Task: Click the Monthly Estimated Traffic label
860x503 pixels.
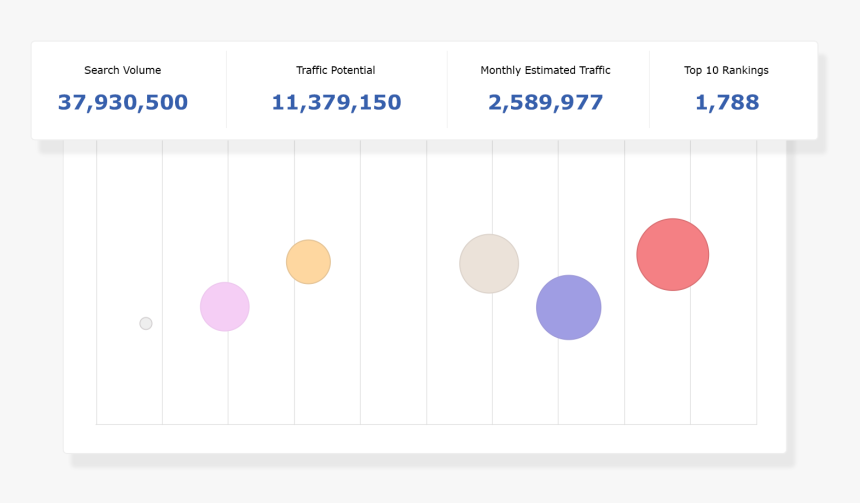Action: pos(545,70)
